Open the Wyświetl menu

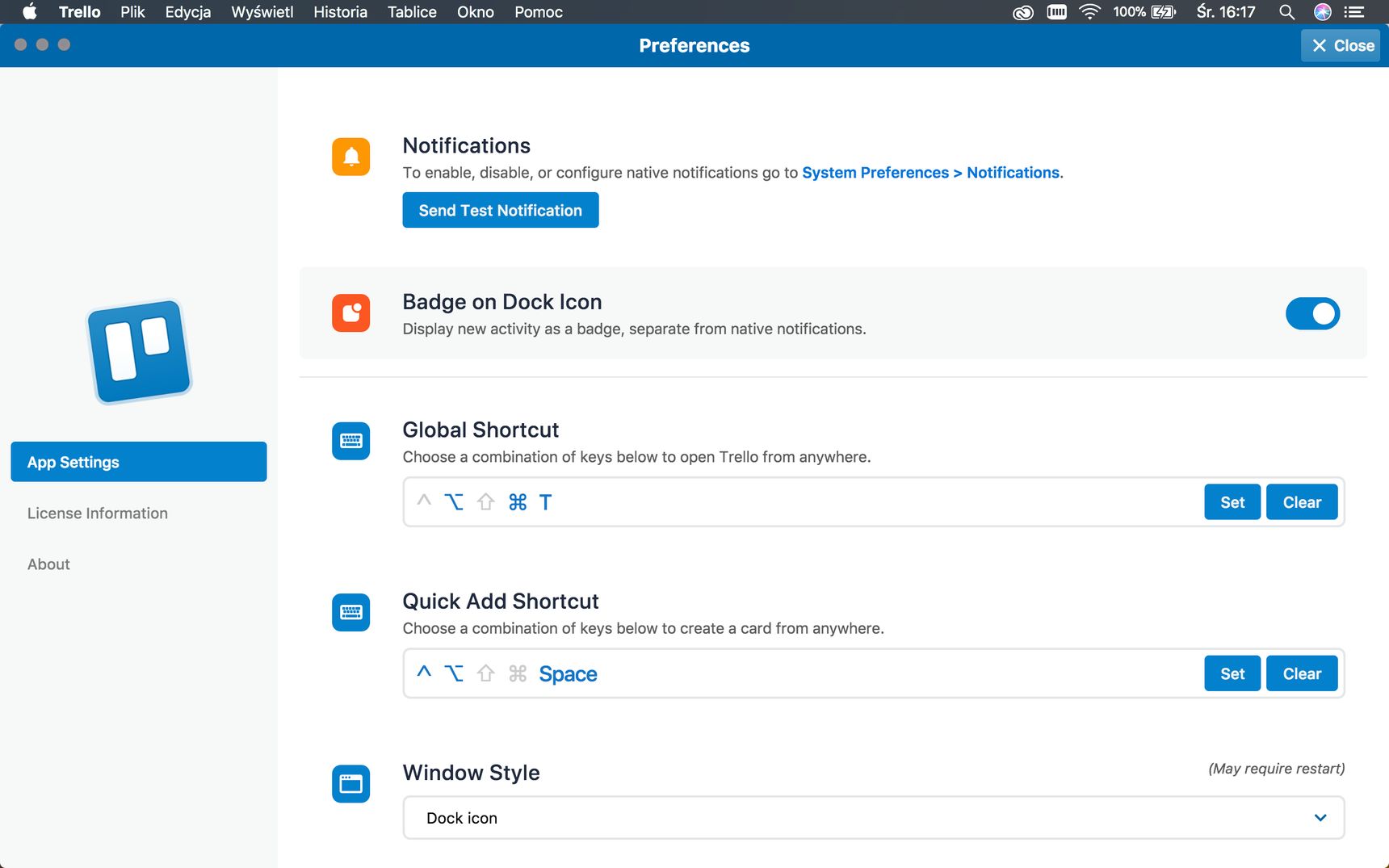pos(262,12)
